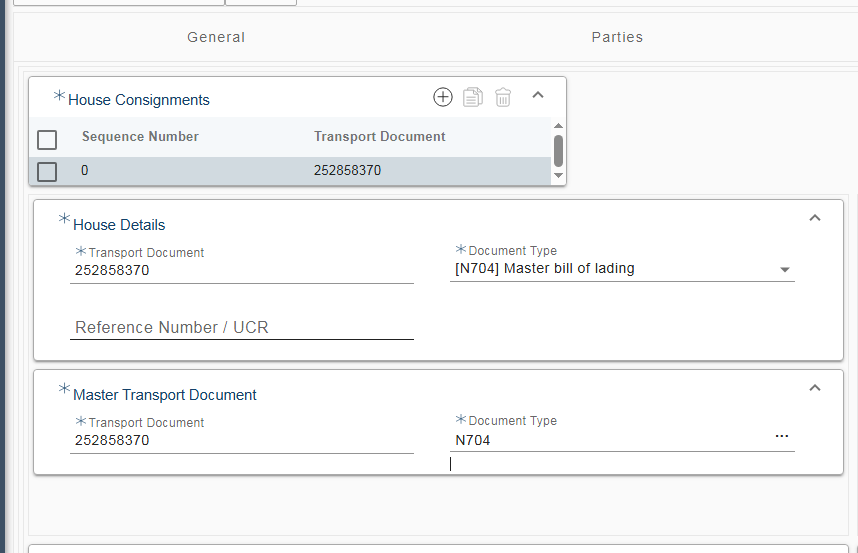Screen dimensions: 858x553
Task: Switch to the General tab
Action: [216, 37]
